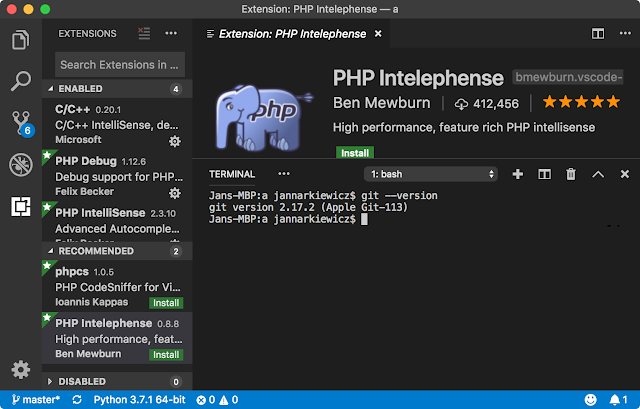The width and height of the screenshot is (640, 409).
Task: Click the bmewburn.vscode- extension identifier
Action: (568, 77)
